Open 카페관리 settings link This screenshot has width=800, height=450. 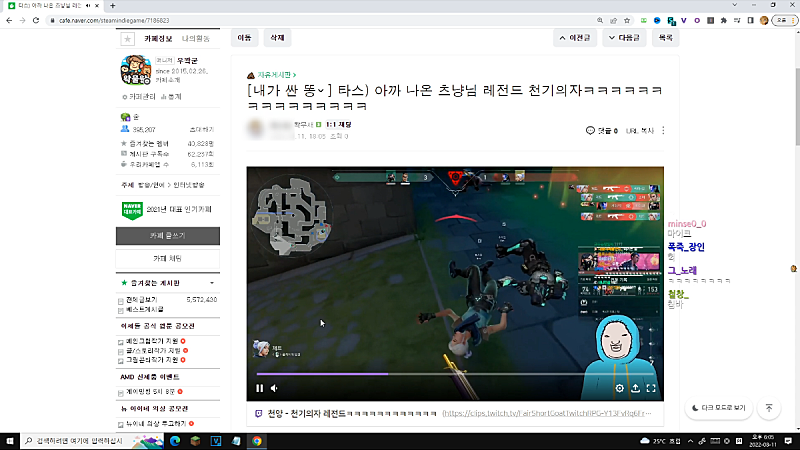pyautogui.click(x=139, y=97)
